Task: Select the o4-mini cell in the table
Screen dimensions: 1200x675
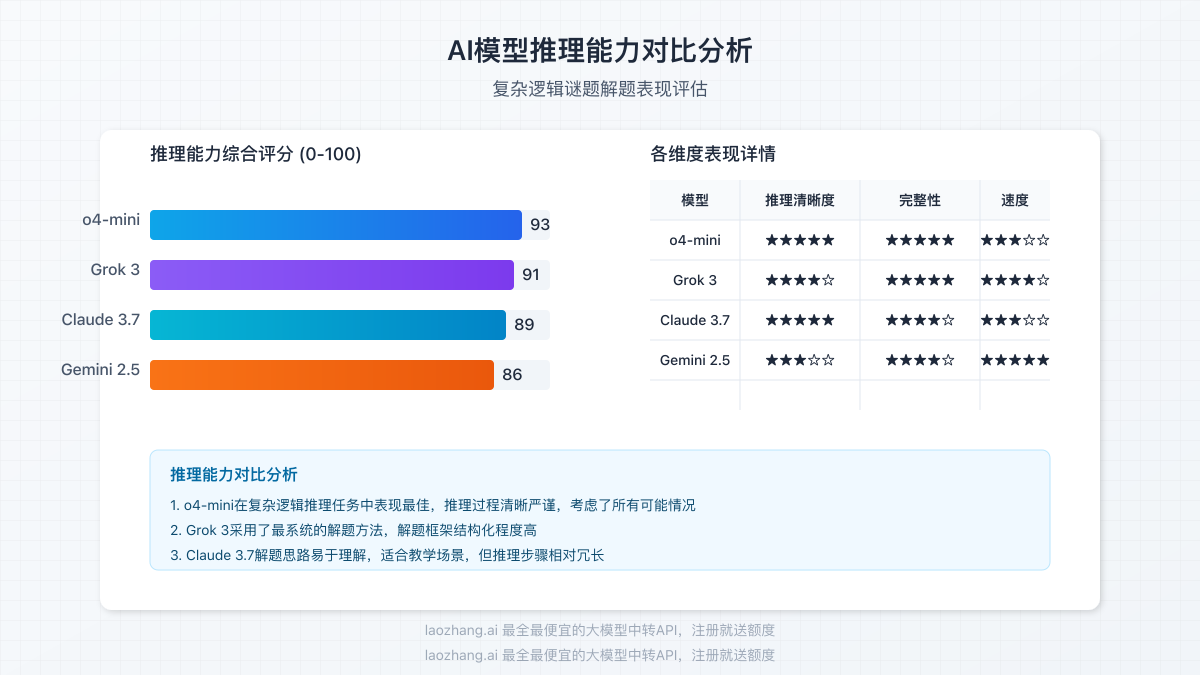Action: (695, 240)
